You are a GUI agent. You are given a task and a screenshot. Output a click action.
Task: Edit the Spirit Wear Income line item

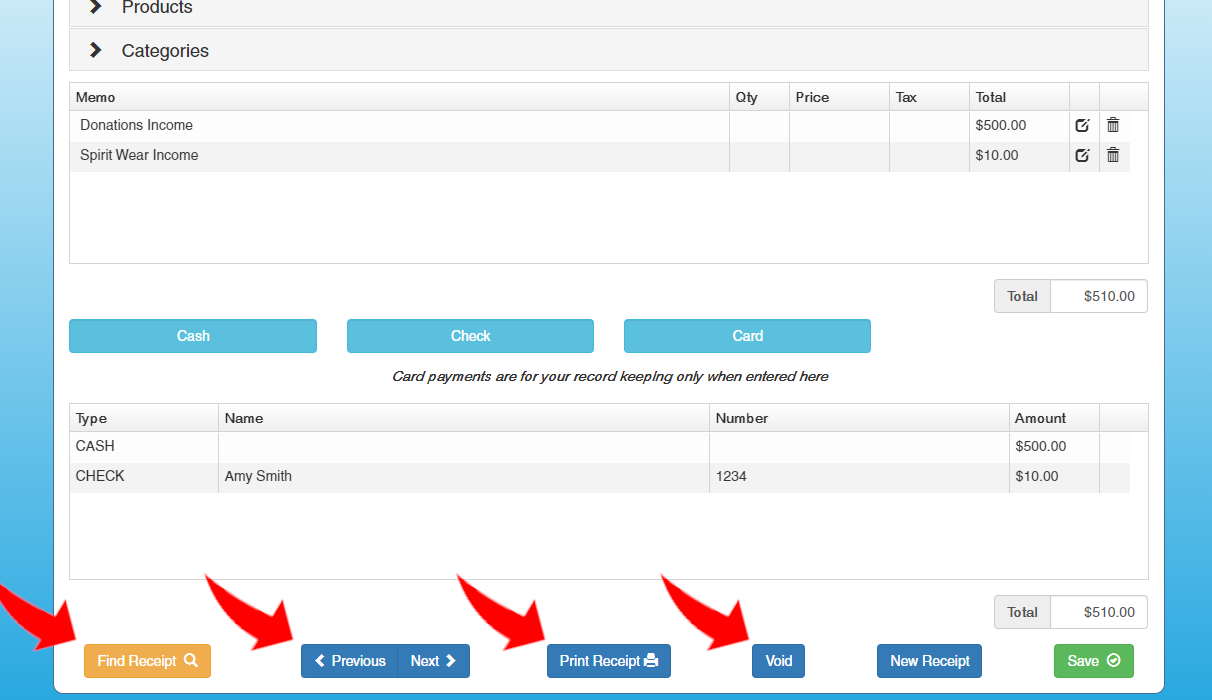pos(1082,156)
